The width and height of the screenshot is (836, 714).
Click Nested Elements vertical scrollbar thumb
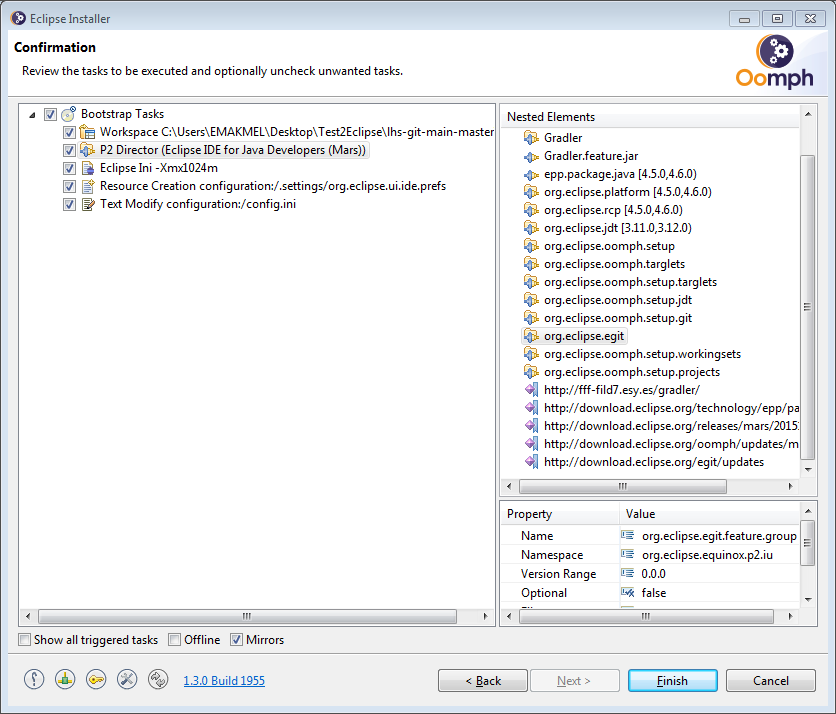(x=808, y=307)
